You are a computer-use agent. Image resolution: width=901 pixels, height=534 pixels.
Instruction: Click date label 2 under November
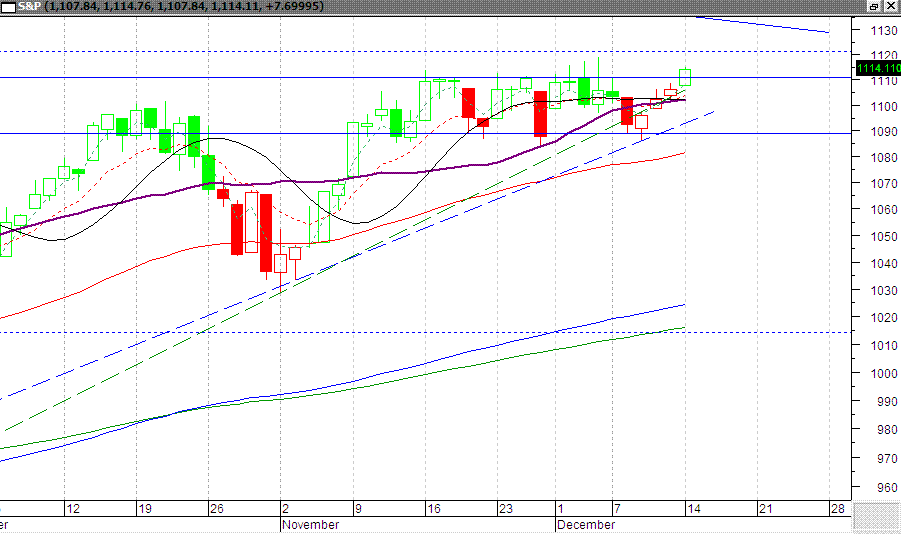click(286, 509)
